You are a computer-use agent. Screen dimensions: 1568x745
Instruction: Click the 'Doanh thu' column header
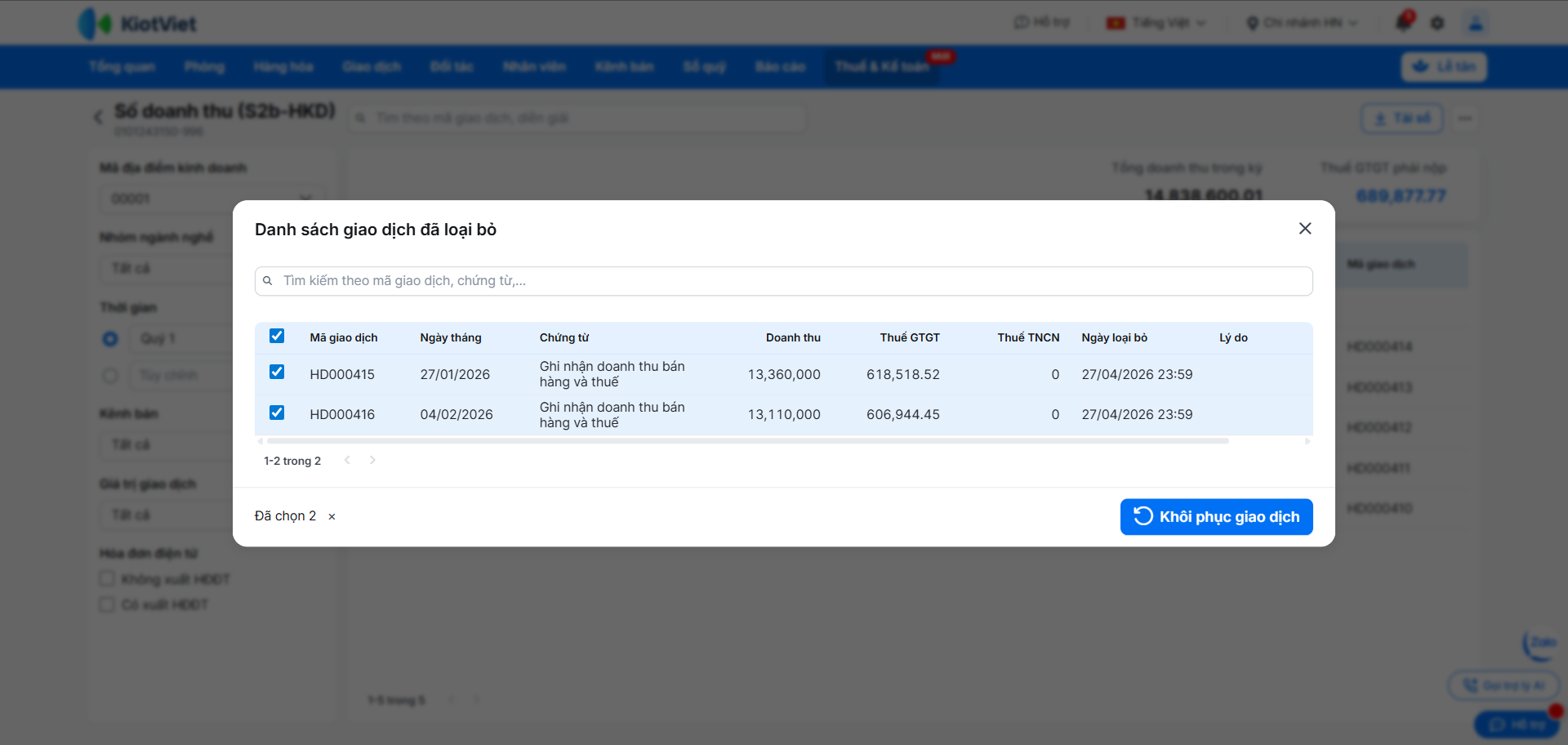tap(793, 337)
